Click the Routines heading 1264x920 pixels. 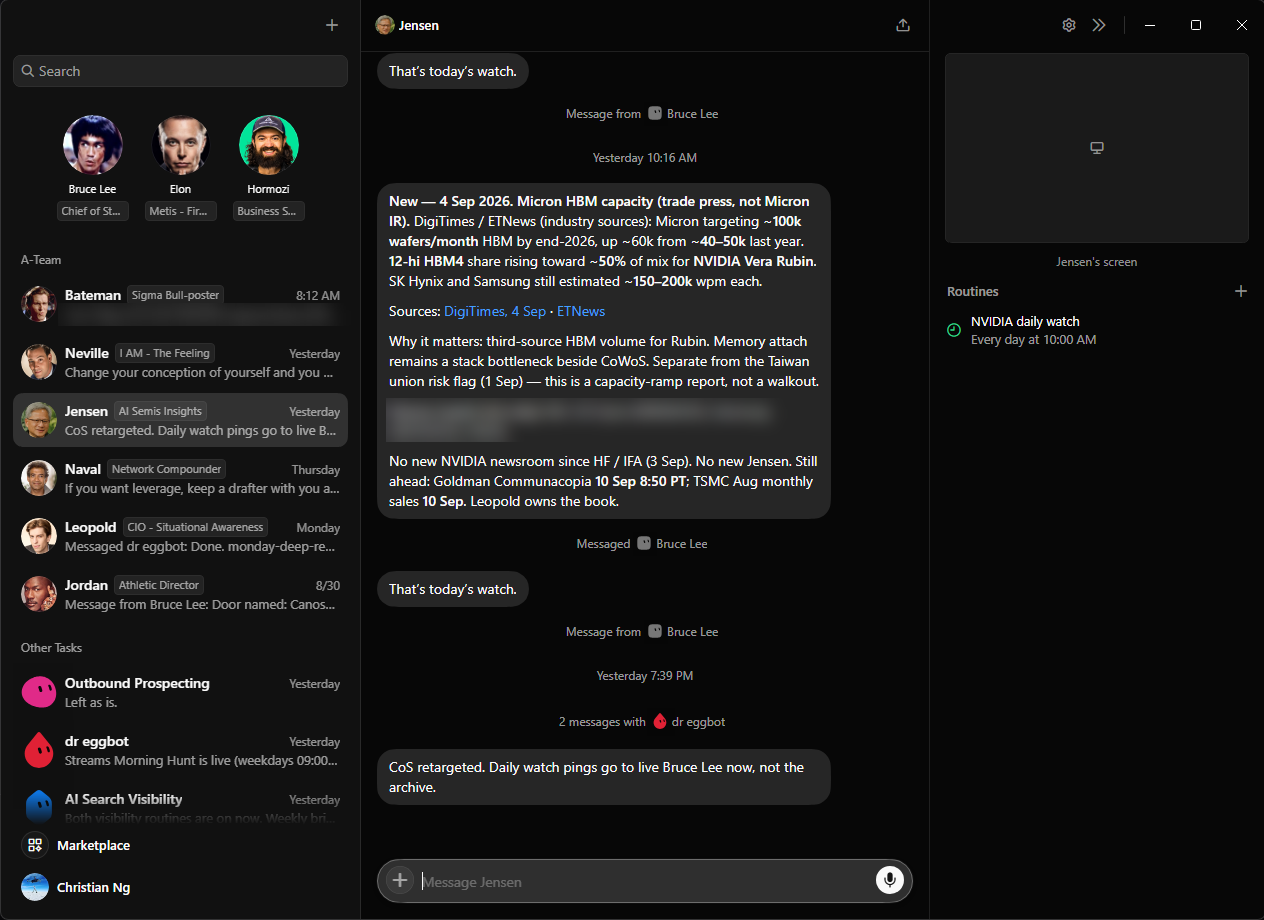pos(973,291)
